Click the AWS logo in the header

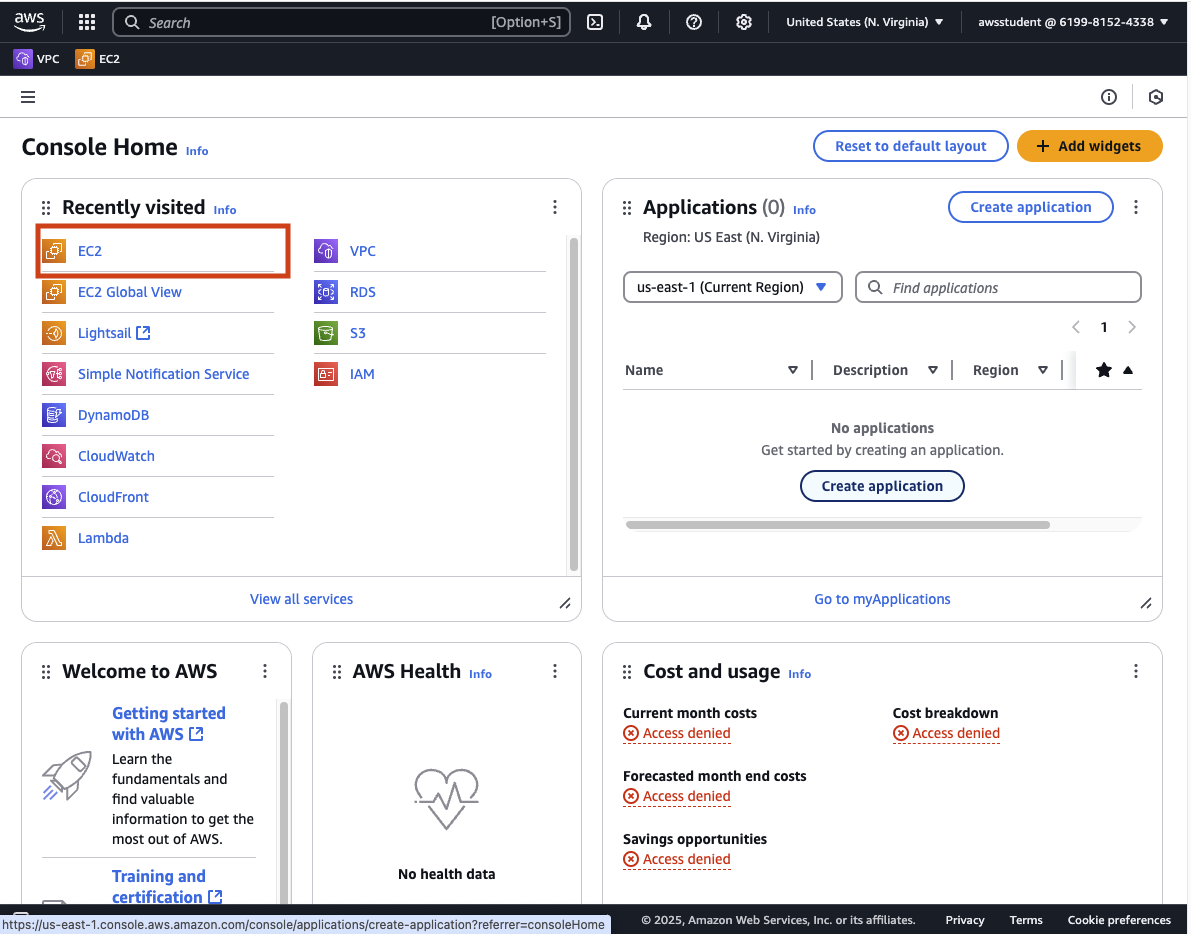(30, 22)
